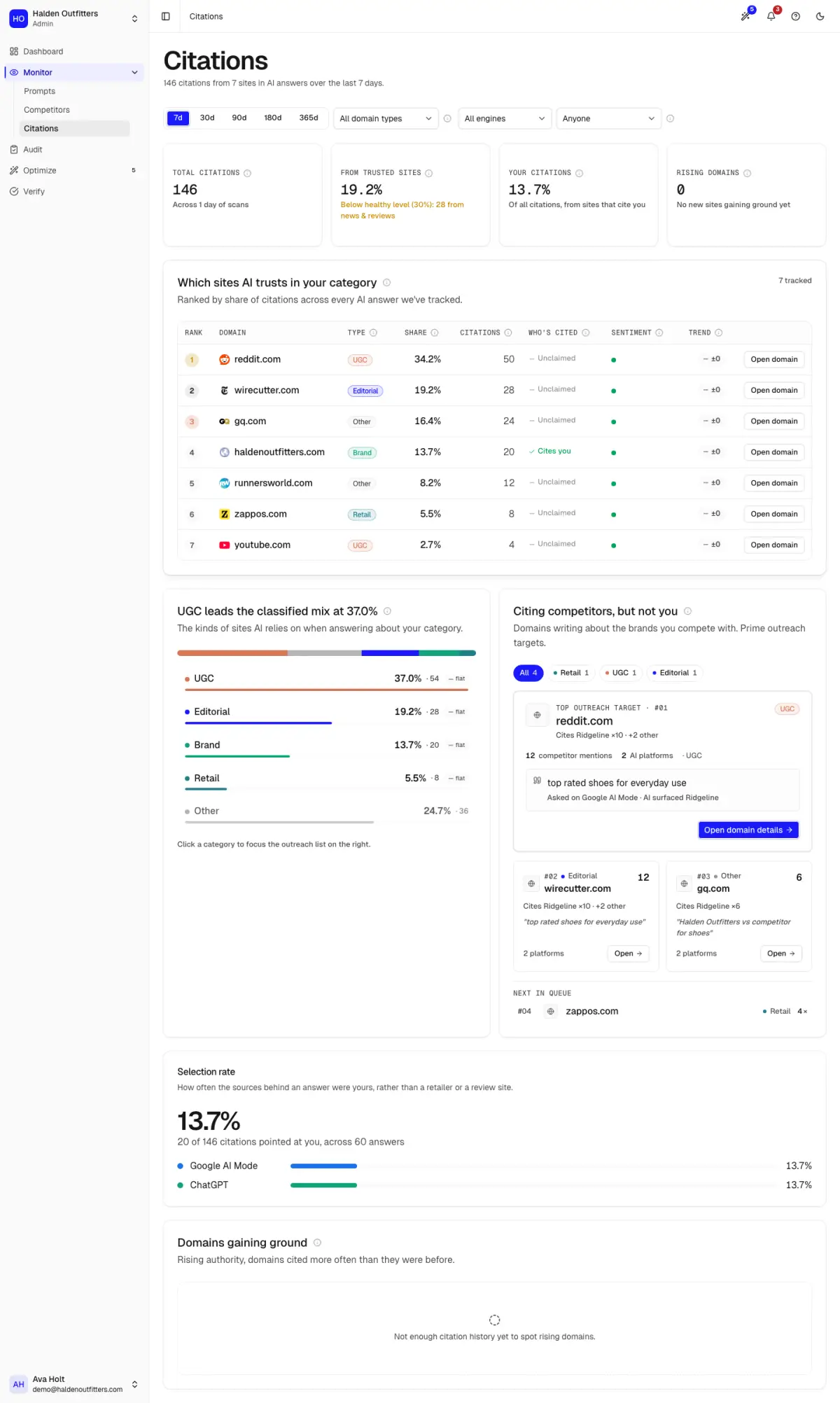Open the All engines dropdown
The height and width of the screenshot is (1403, 840).
pyautogui.click(x=505, y=118)
